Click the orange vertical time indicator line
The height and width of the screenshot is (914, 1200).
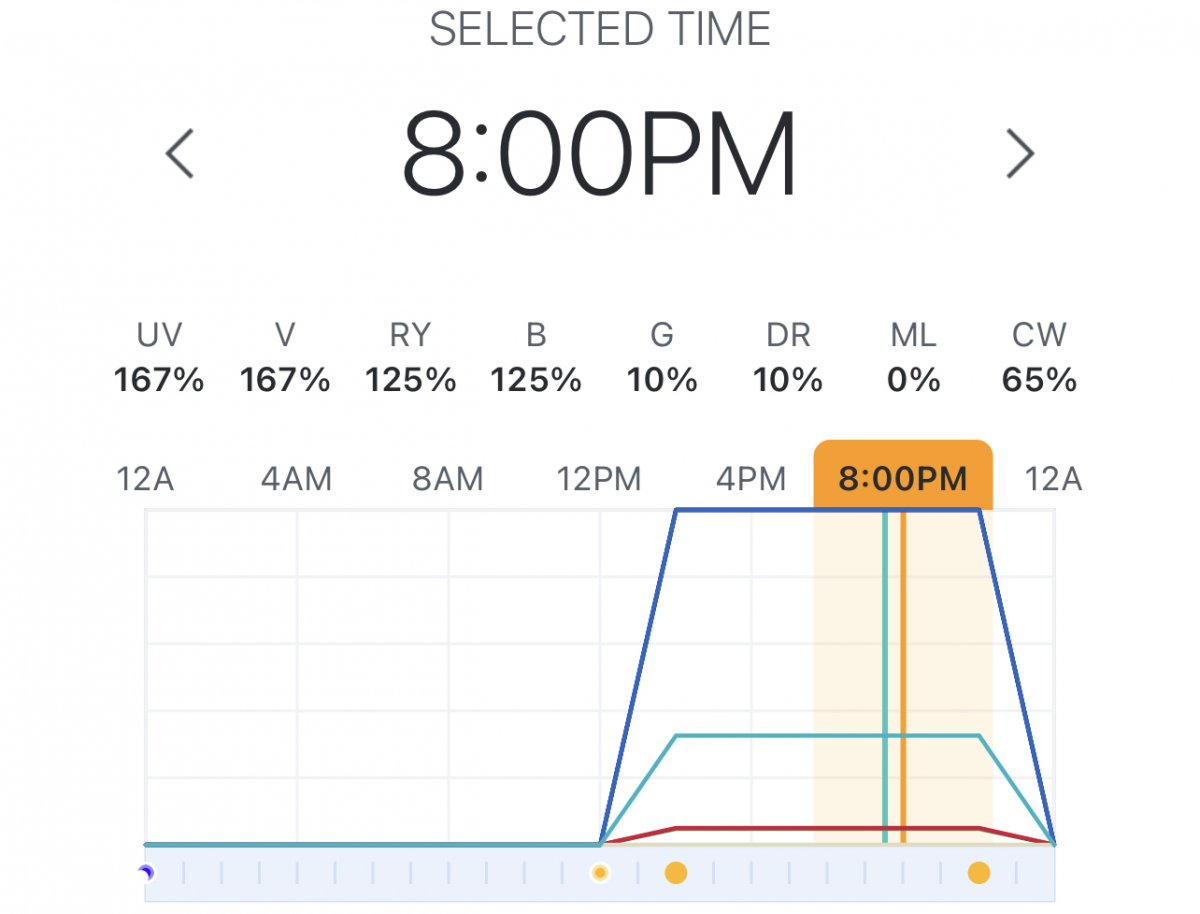[903, 680]
